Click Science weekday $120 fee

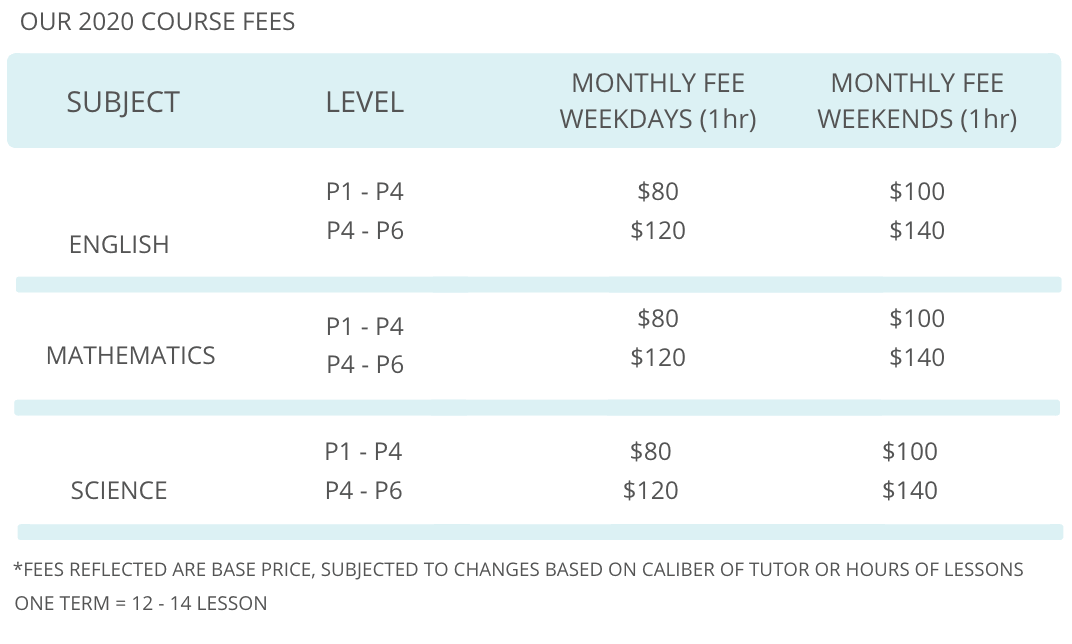pyautogui.click(x=650, y=491)
